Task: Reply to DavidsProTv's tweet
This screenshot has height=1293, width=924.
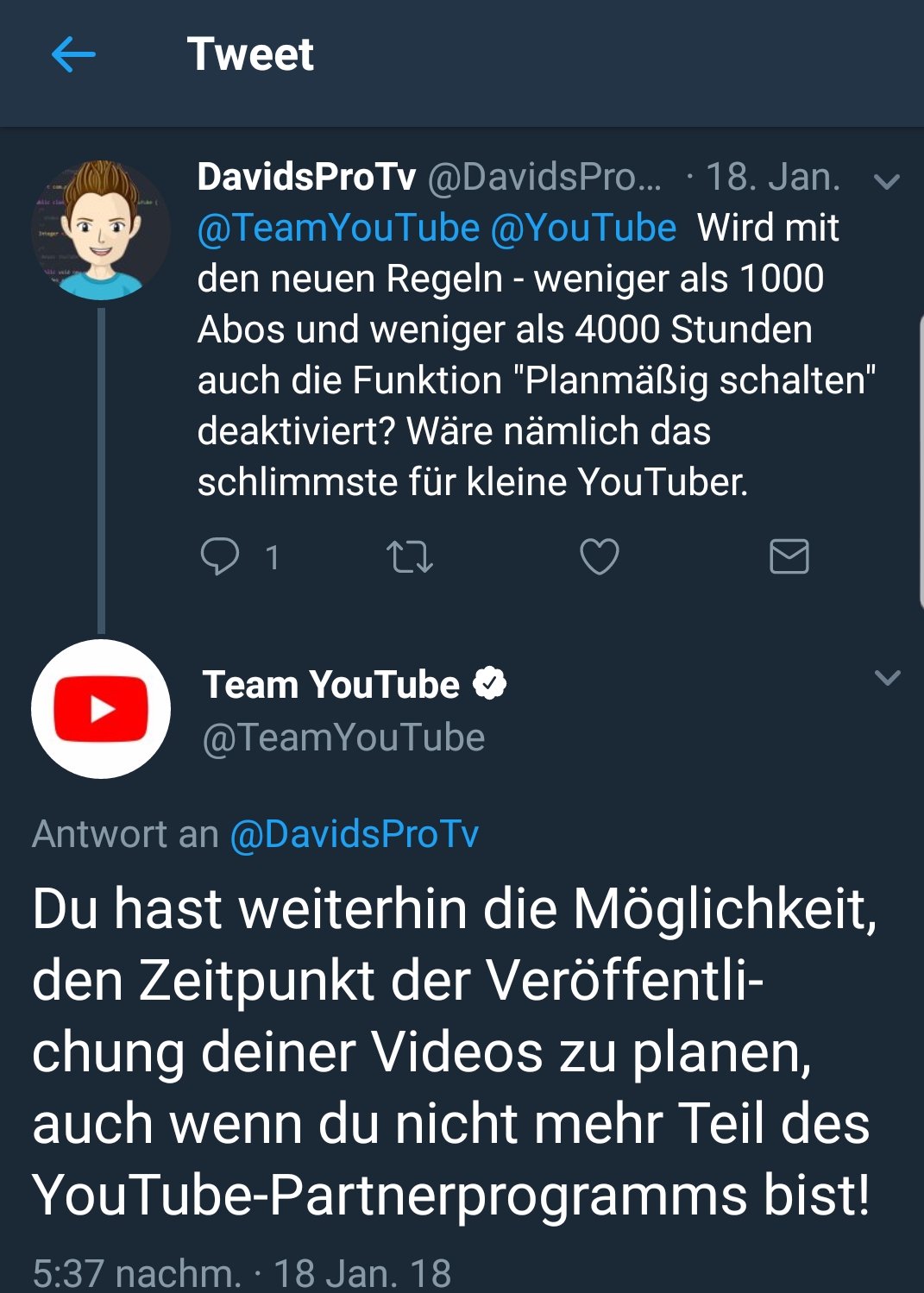Action: pos(220,556)
